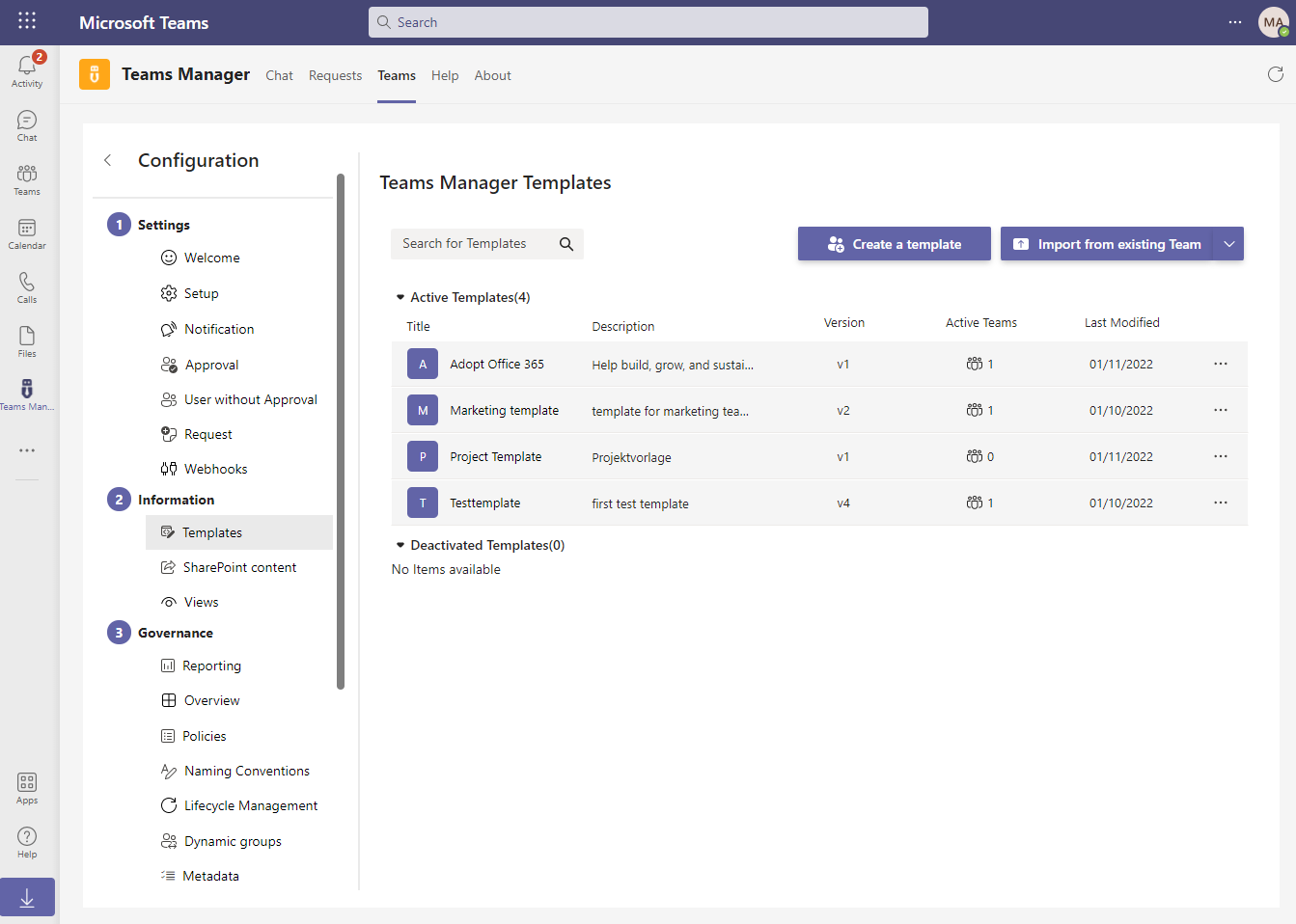Open more options for Testtemplate
1296x924 pixels.
tap(1221, 503)
